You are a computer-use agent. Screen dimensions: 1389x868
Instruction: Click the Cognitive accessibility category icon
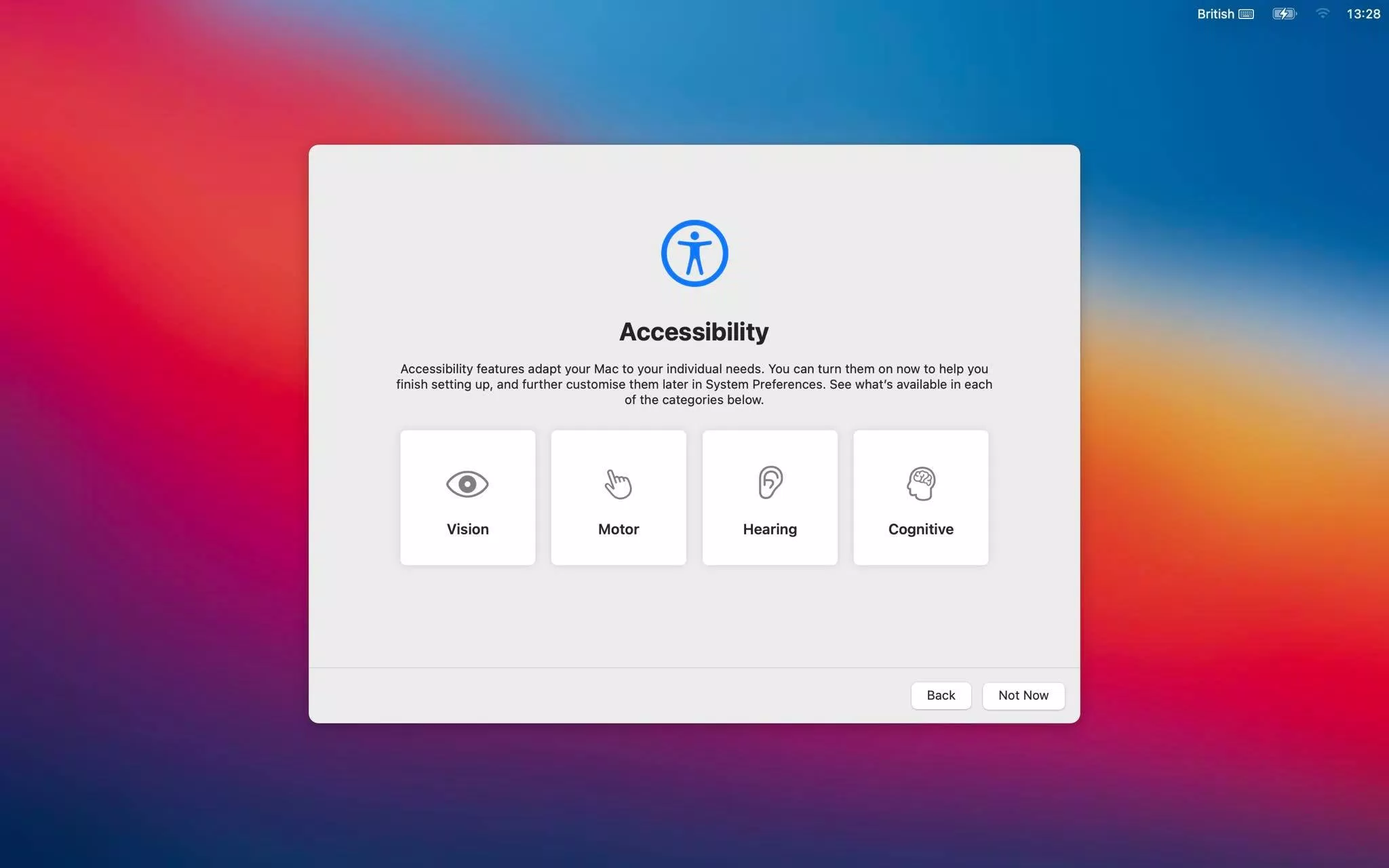pyautogui.click(x=920, y=483)
